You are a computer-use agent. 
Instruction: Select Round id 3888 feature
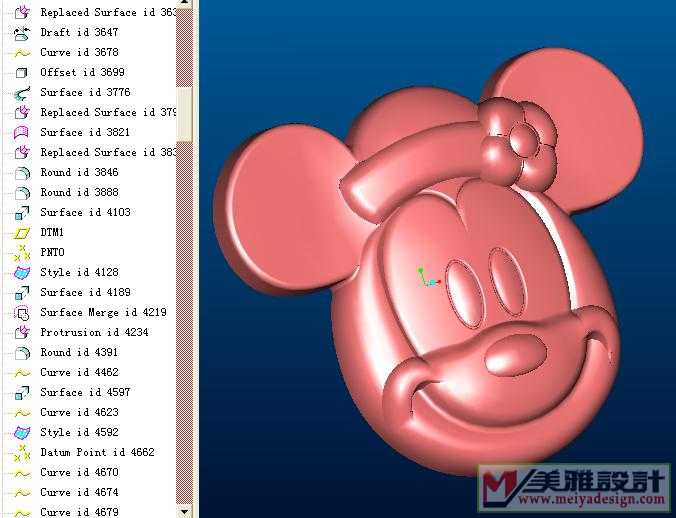coord(79,193)
